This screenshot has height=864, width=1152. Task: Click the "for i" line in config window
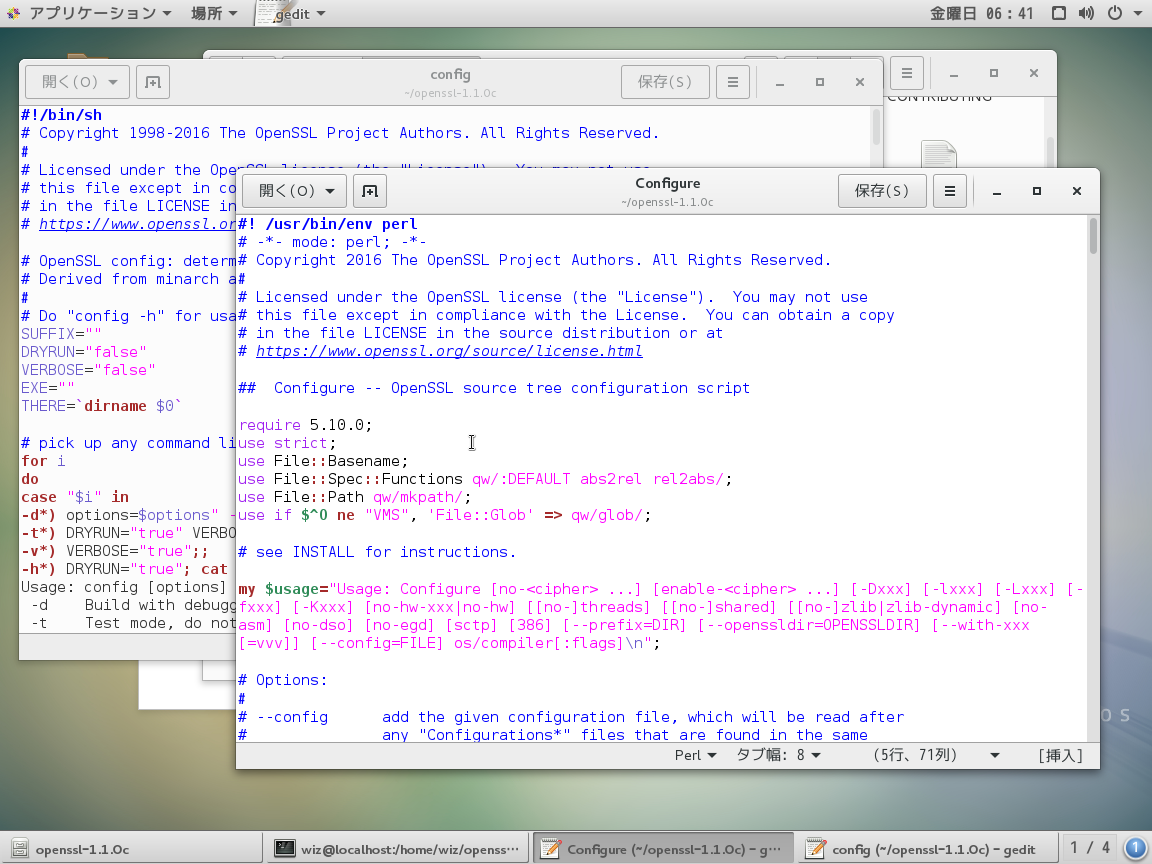tap(43, 461)
